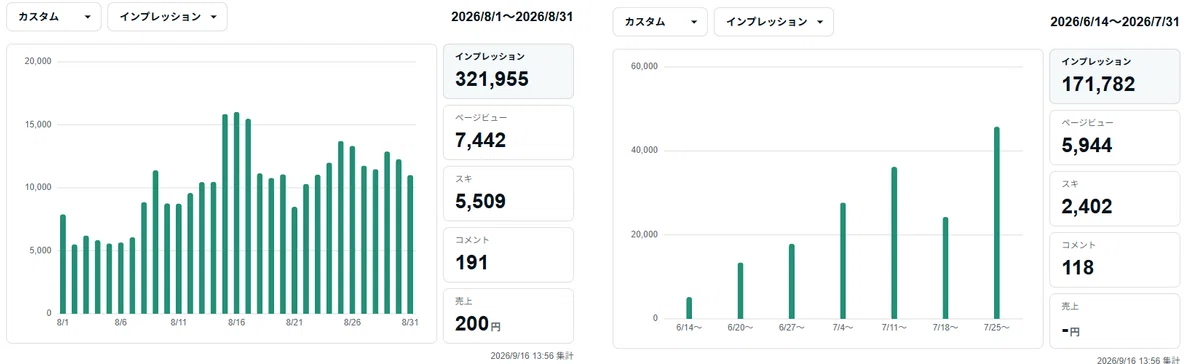Viewport: 1200px width, 364px height.
Task: Click the bar above the 7/18〜 label
Action: tap(945, 268)
